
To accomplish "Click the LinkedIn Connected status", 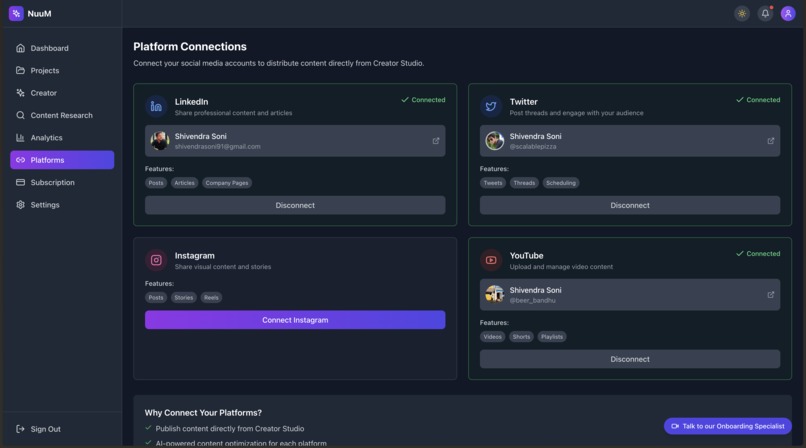I will 423,100.
